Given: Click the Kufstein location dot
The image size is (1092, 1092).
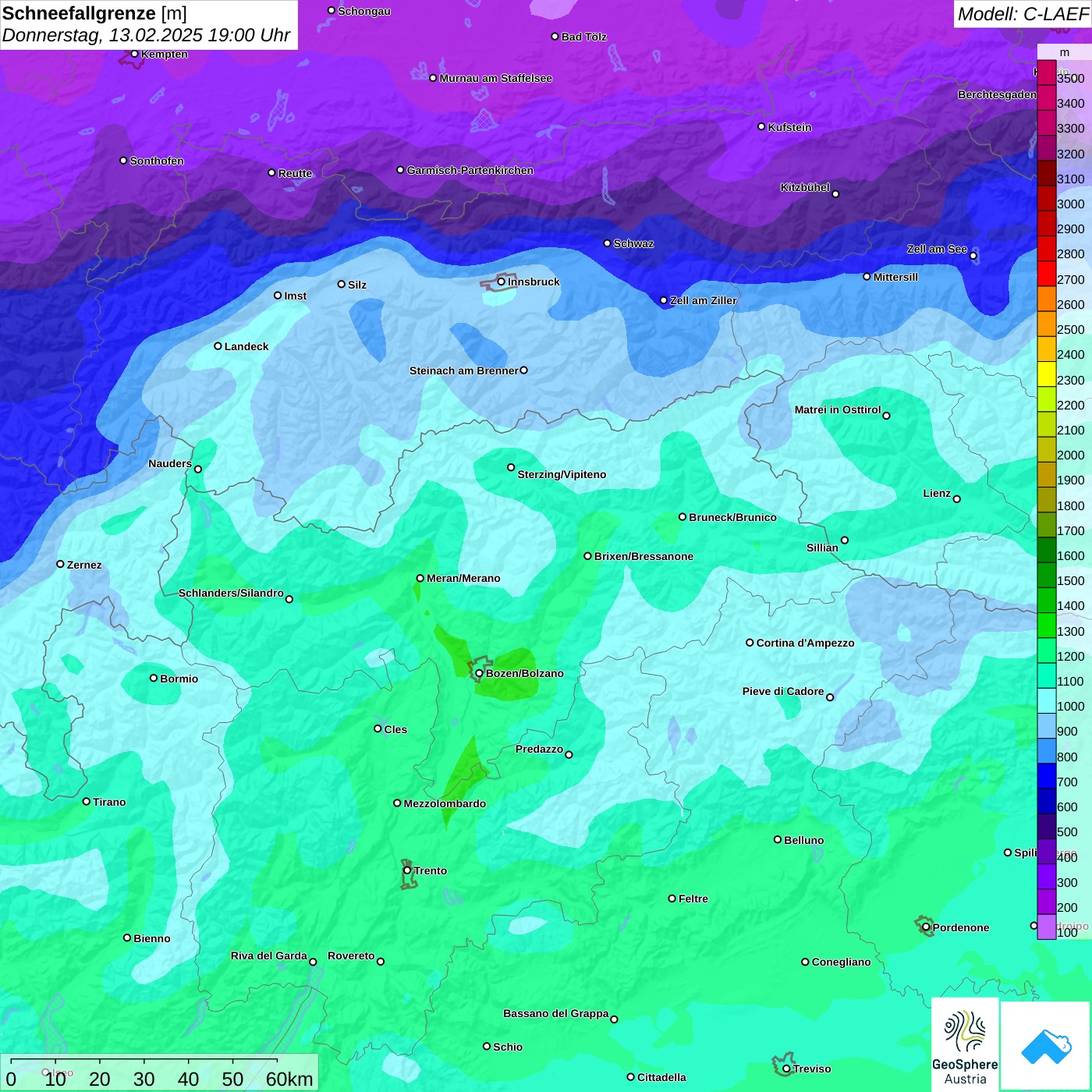Looking at the screenshot, I should 761,126.
